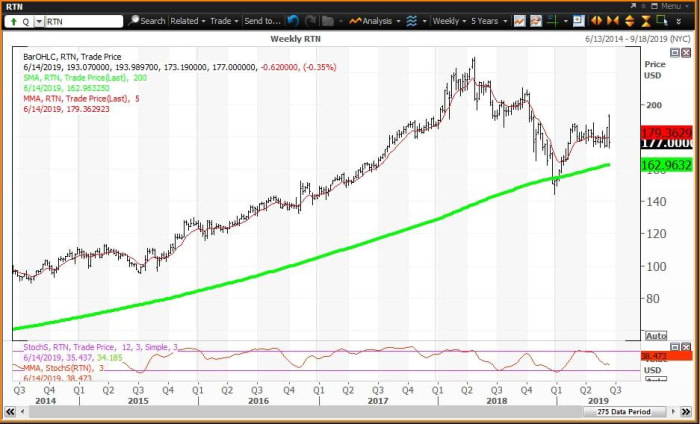Open the Trade menu
The width and height of the screenshot is (700, 424).
(224, 21)
